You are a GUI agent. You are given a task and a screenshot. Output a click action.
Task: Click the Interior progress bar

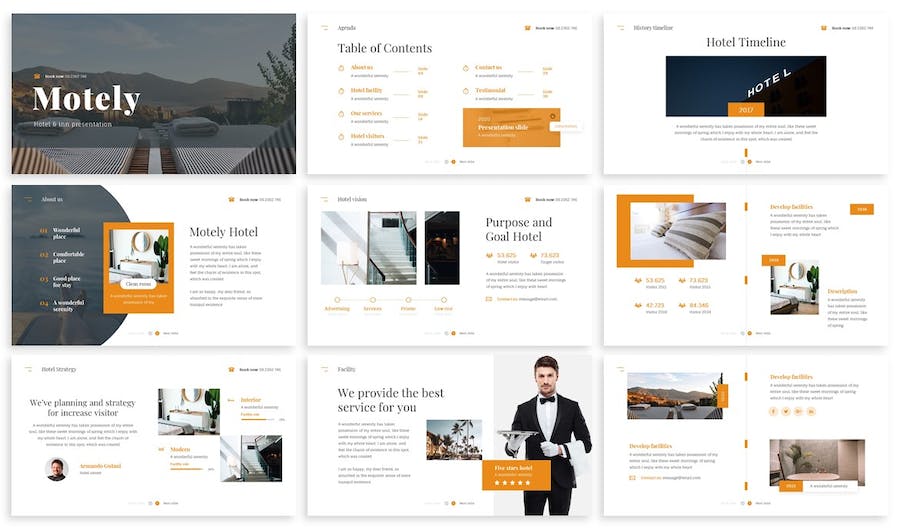click(255, 420)
